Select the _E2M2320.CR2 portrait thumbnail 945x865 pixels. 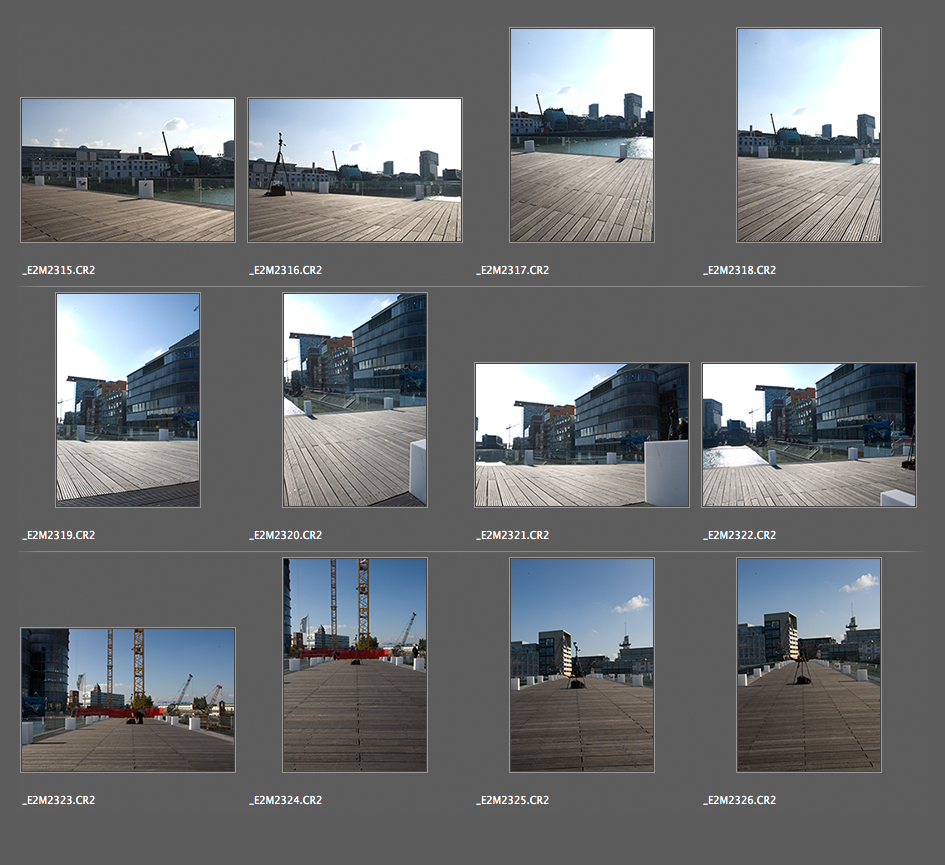(x=355, y=400)
